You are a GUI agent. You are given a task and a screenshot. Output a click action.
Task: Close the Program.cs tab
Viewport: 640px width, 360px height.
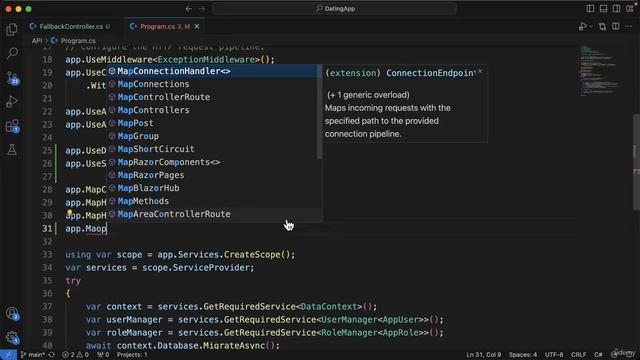[x=197, y=27]
